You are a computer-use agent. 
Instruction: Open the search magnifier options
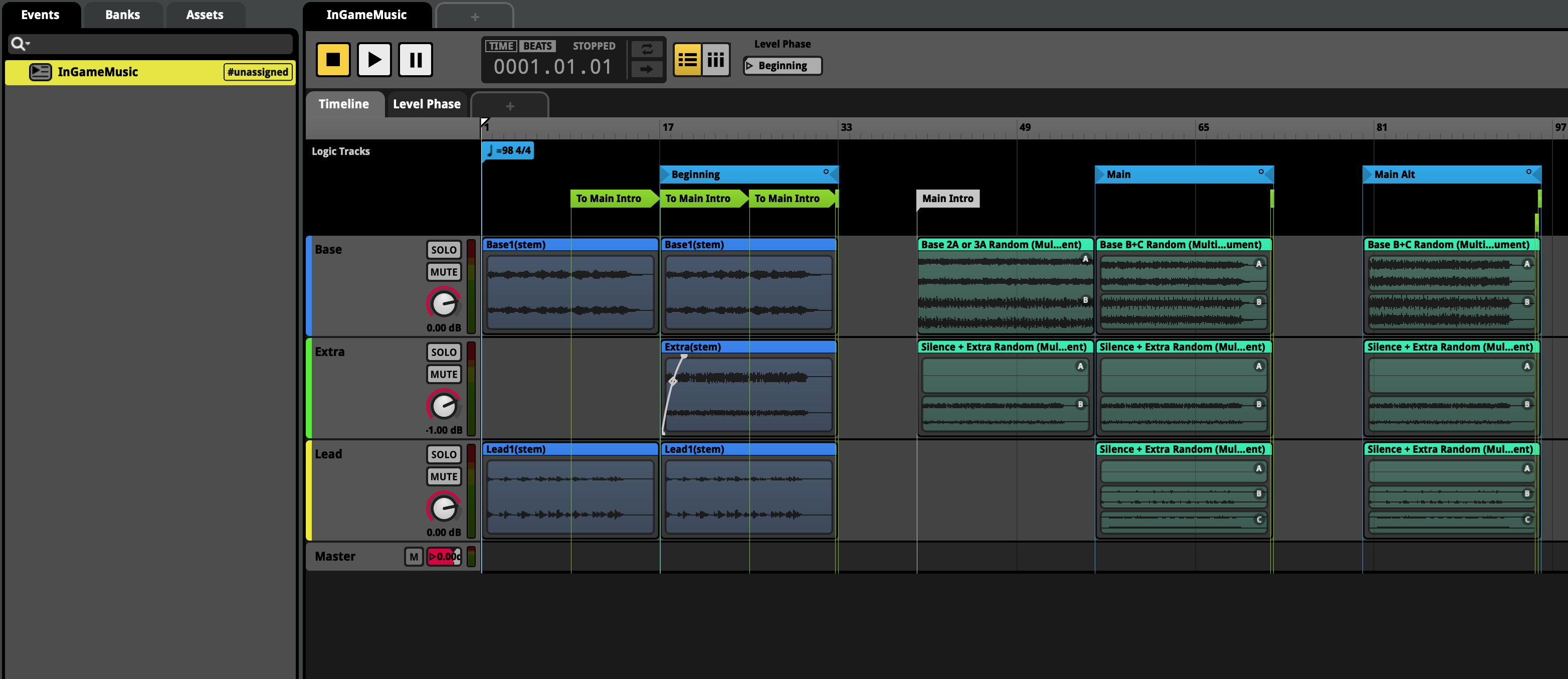[20, 44]
